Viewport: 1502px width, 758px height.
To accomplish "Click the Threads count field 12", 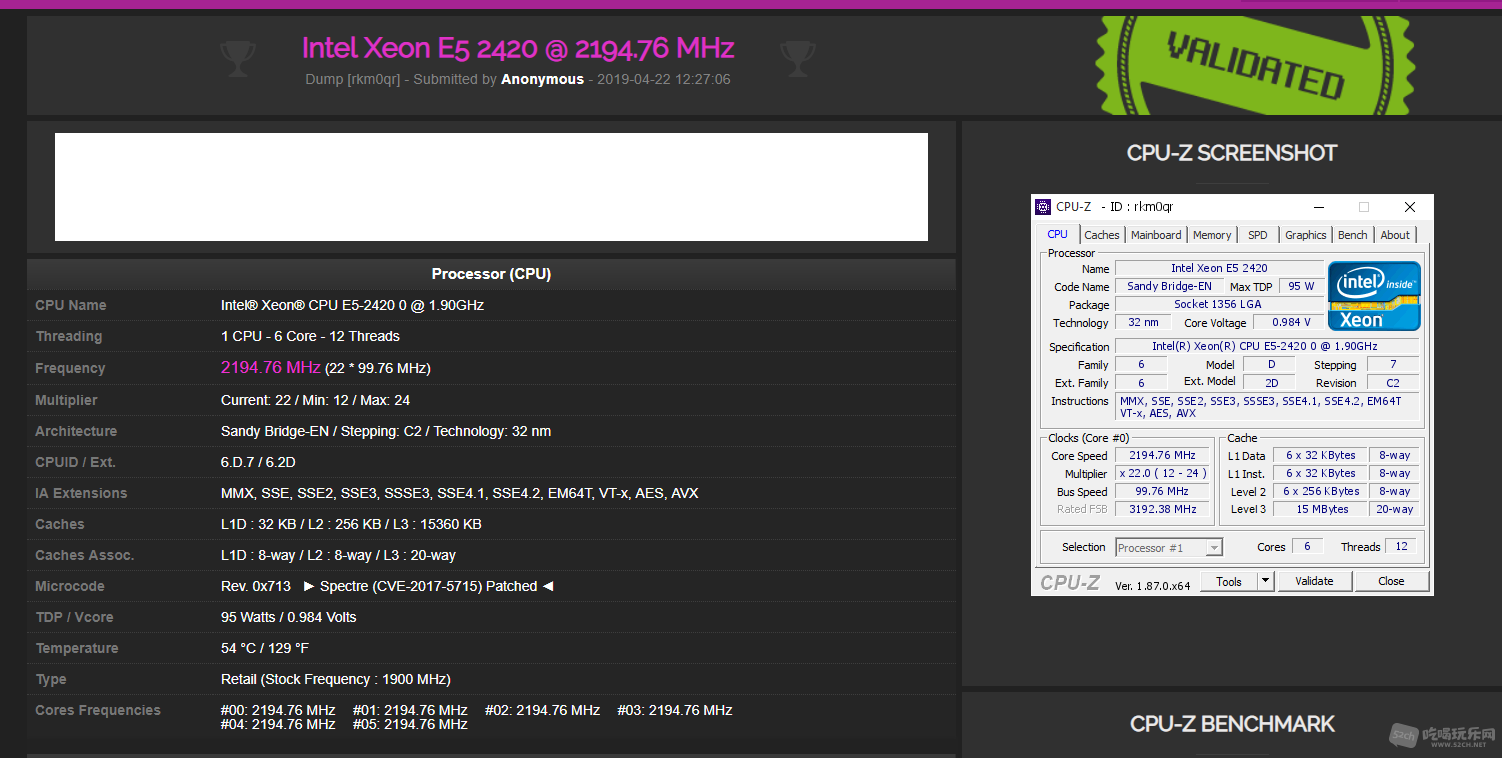I will click(x=1401, y=546).
